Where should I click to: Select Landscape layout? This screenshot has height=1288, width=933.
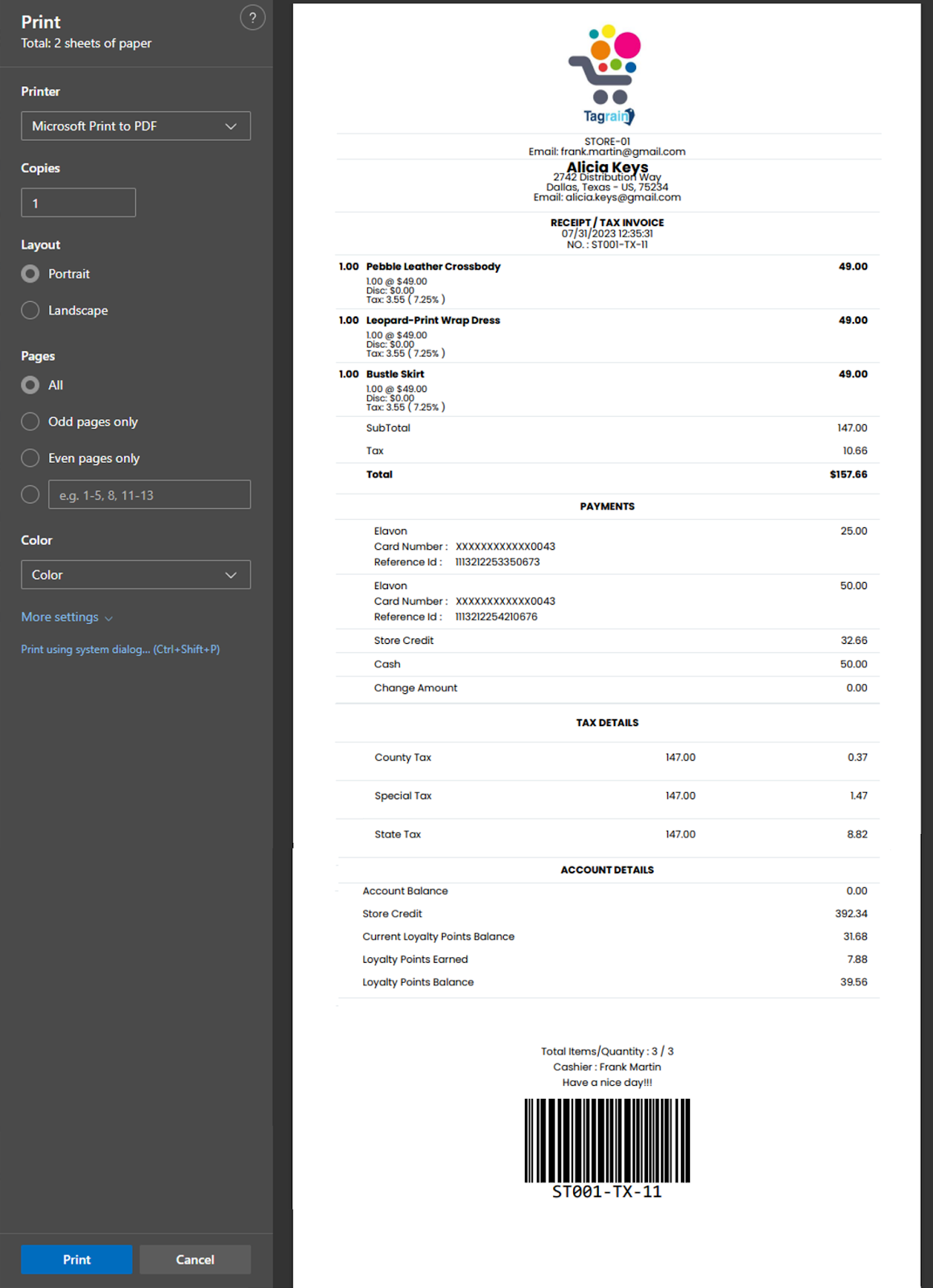tap(31, 311)
